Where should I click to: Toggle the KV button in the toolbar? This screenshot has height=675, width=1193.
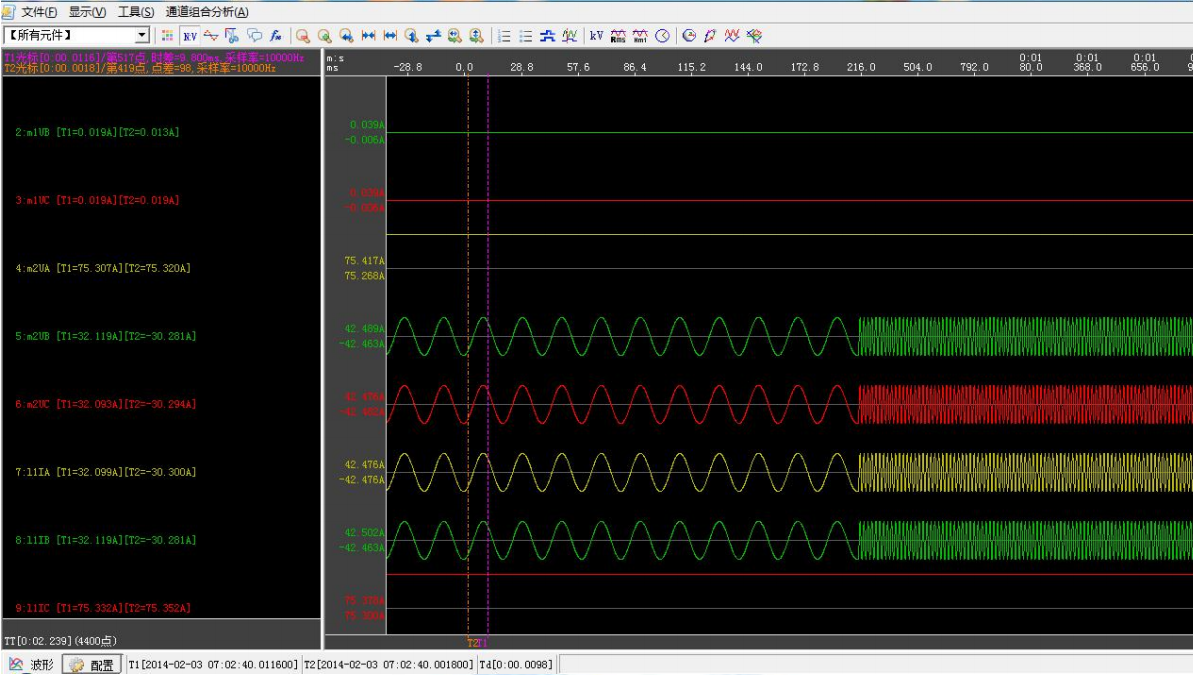[x=189, y=36]
